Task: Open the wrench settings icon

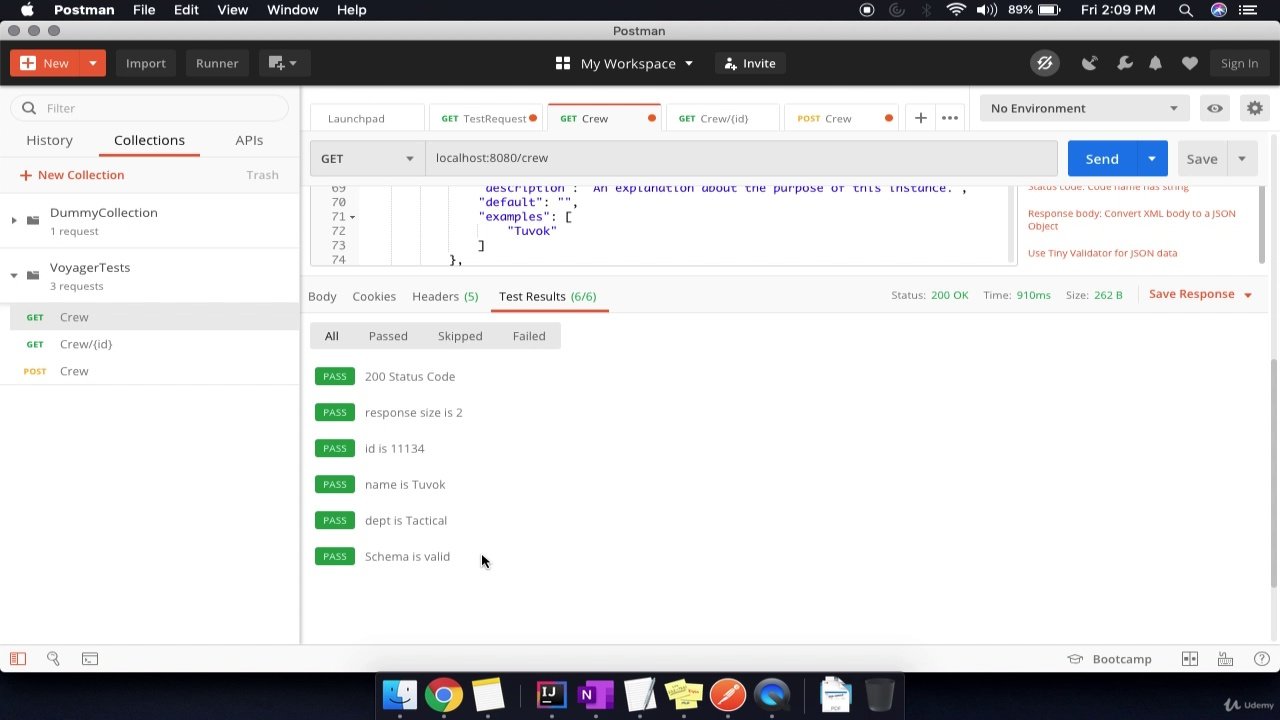Action: pos(1124,63)
